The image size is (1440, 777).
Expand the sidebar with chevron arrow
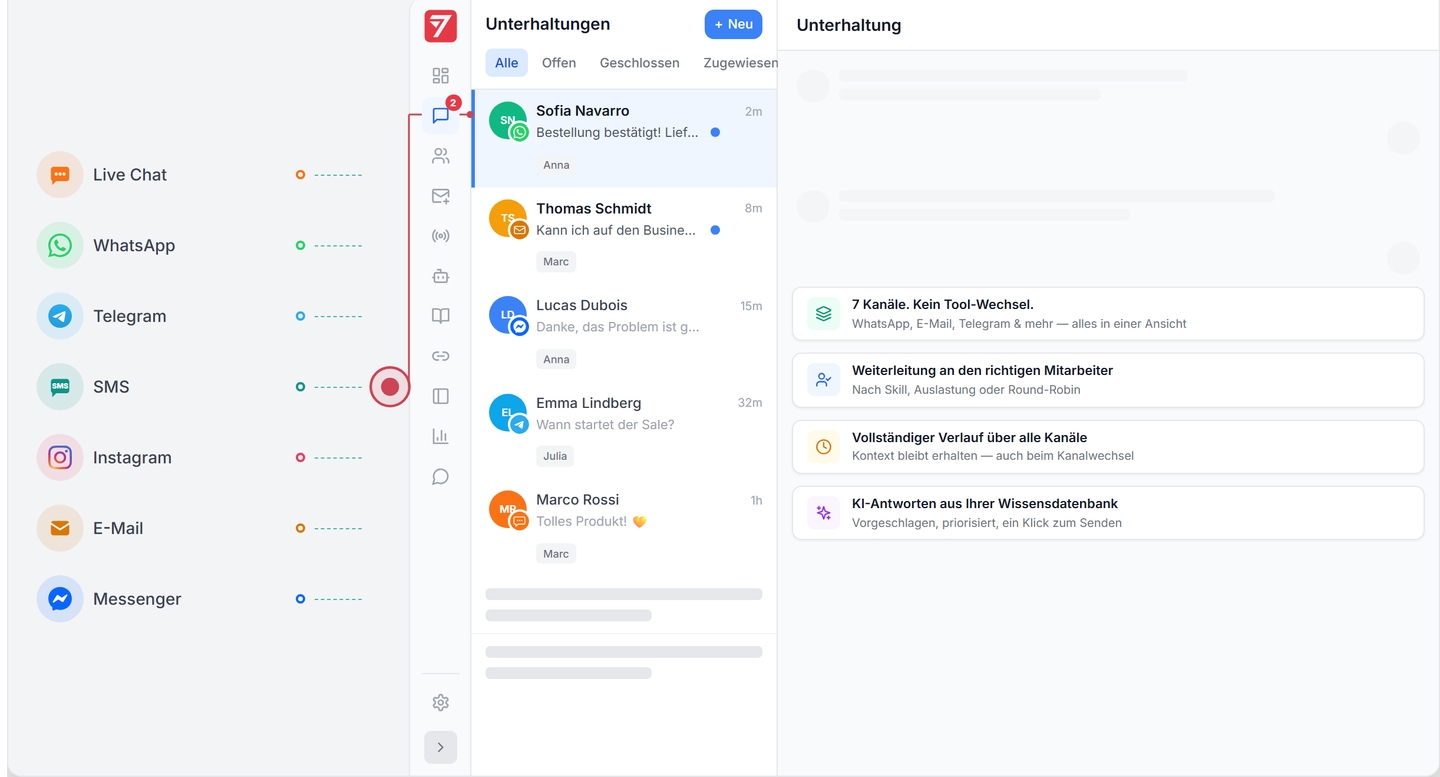[x=440, y=748]
